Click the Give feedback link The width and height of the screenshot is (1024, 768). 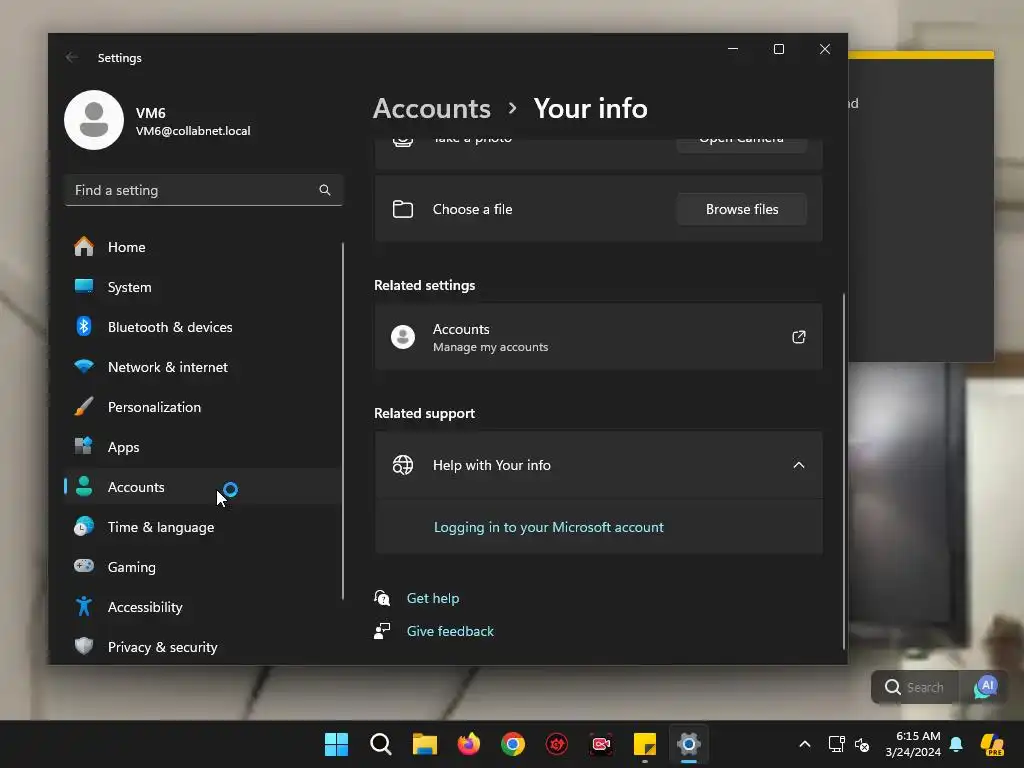pos(450,631)
